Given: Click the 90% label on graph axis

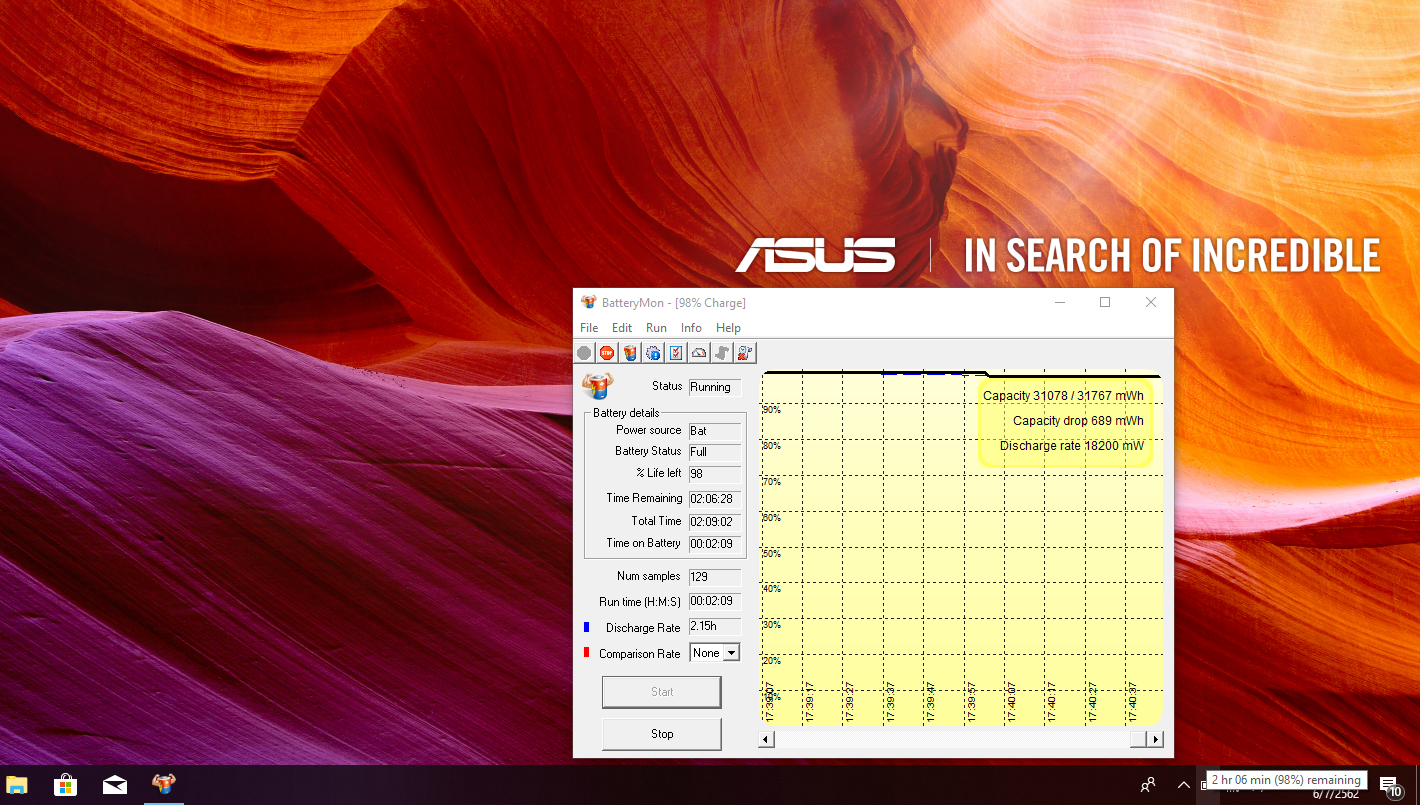Looking at the screenshot, I should tap(771, 410).
